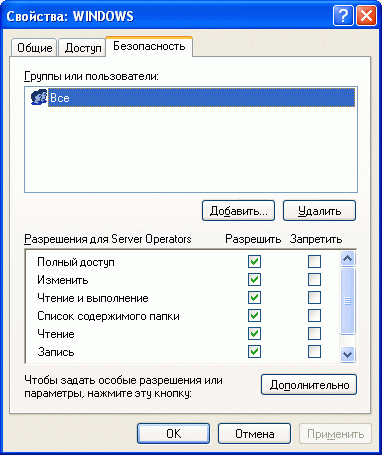Check deny Чтение checkbox
The height and width of the screenshot is (455, 382).
314,334
